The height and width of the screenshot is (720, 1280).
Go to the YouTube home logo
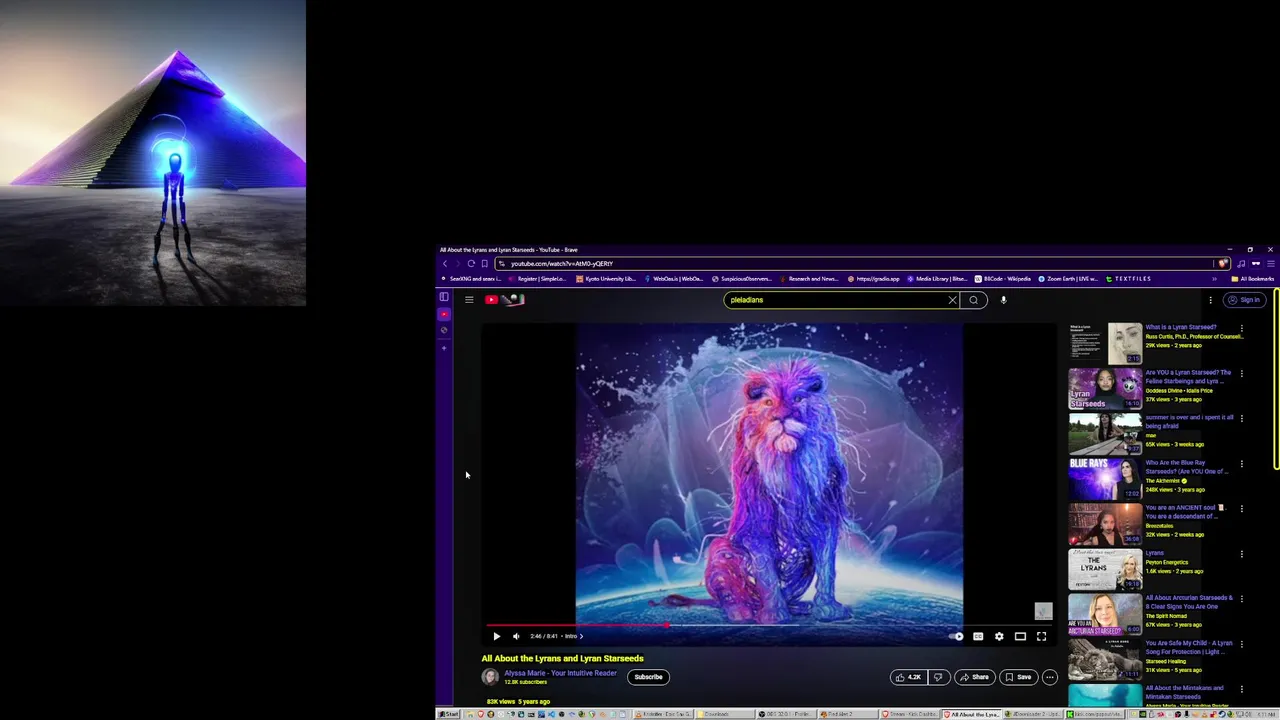[505, 300]
